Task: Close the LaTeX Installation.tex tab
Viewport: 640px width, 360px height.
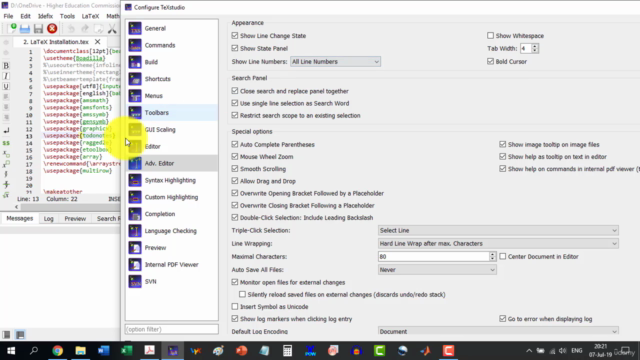Action: click(x=98, y=42)
